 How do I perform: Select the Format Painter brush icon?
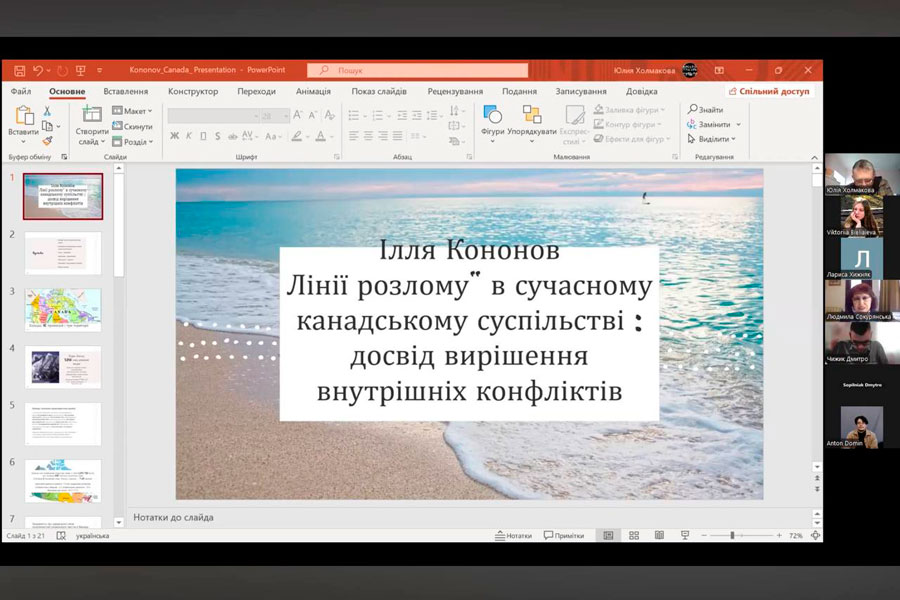[47, 141]
